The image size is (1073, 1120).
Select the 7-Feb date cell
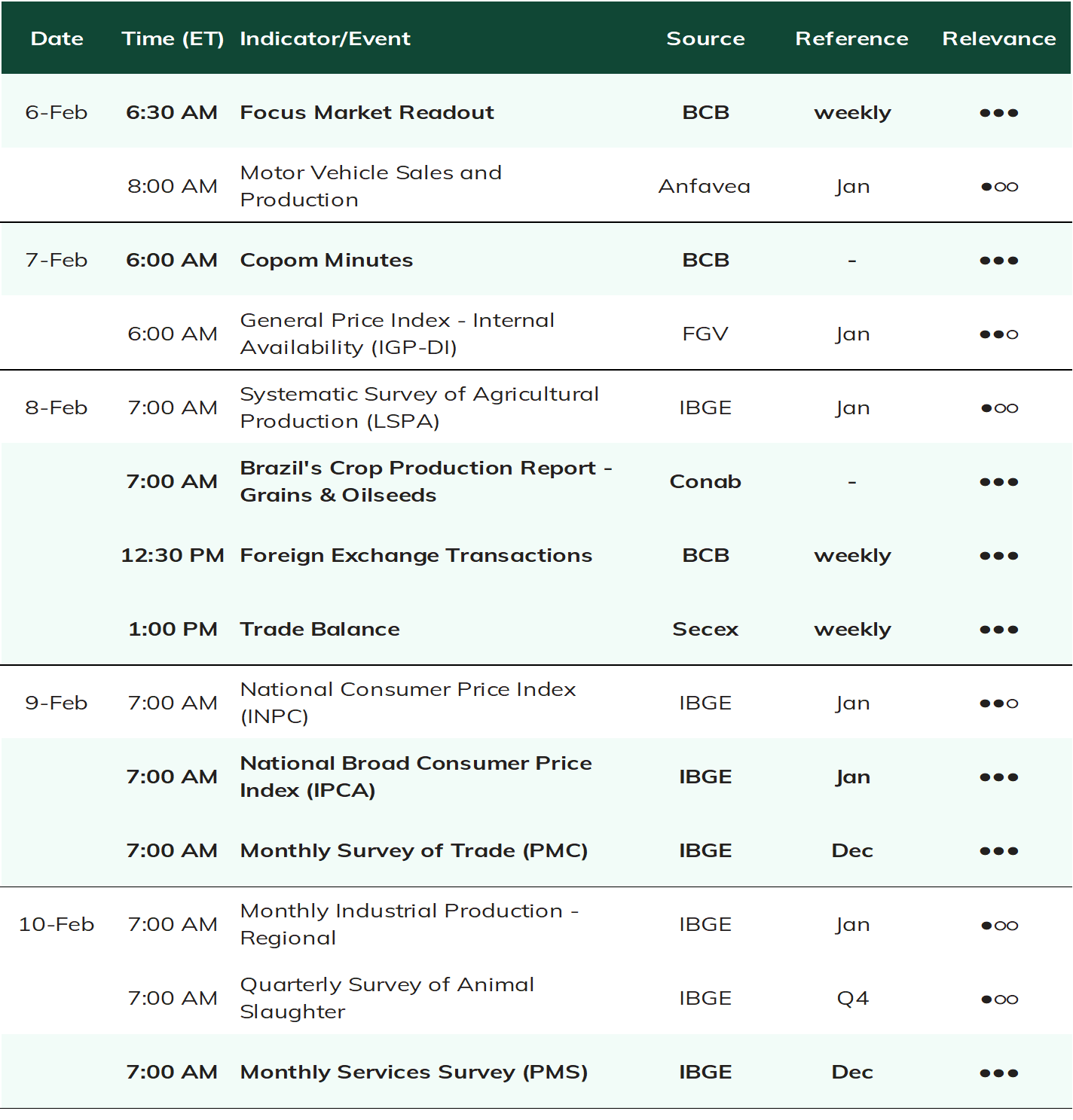[57, 260]
